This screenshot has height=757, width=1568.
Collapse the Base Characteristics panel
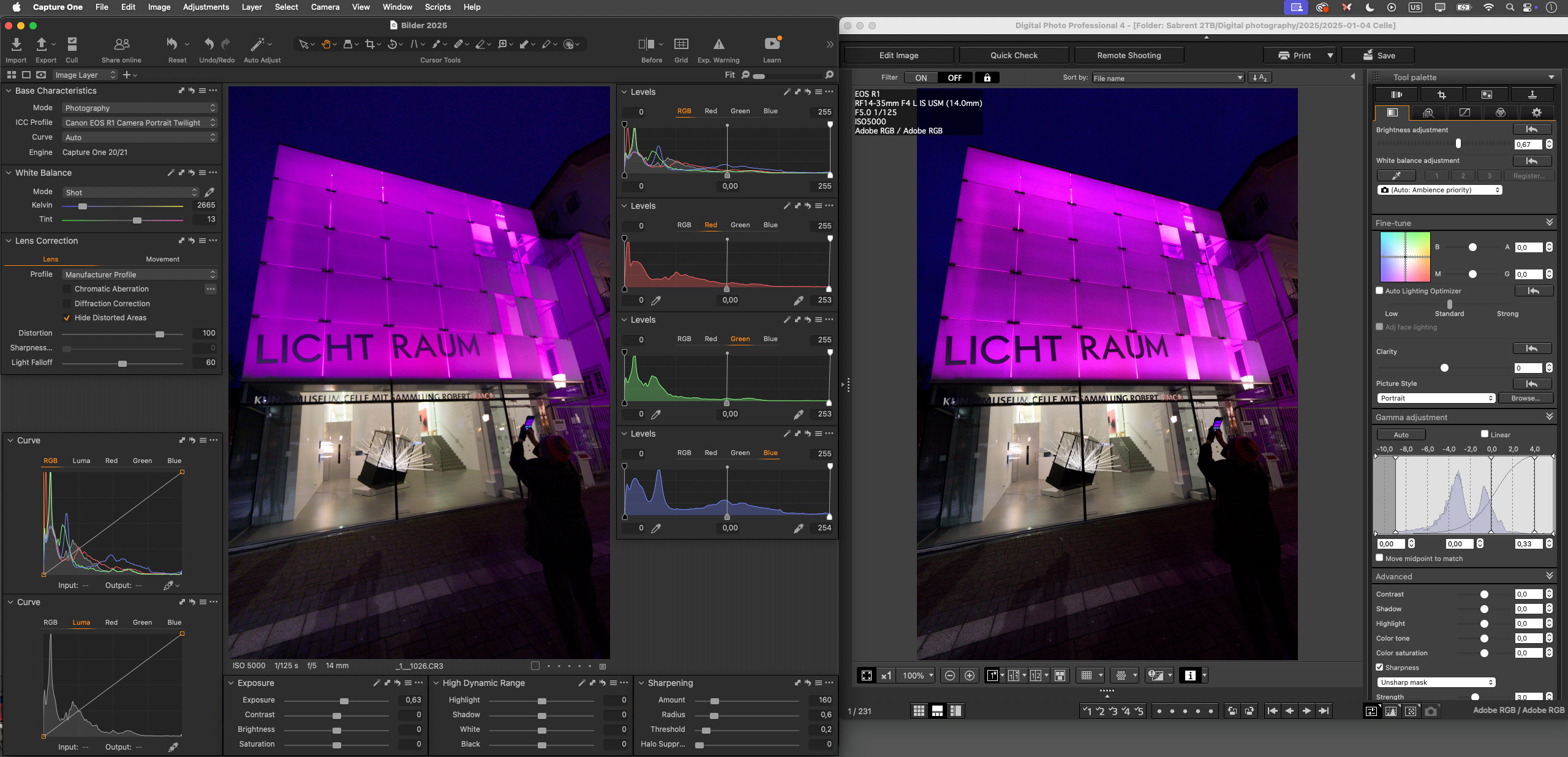pyautogui.click(x=9, y=91)
